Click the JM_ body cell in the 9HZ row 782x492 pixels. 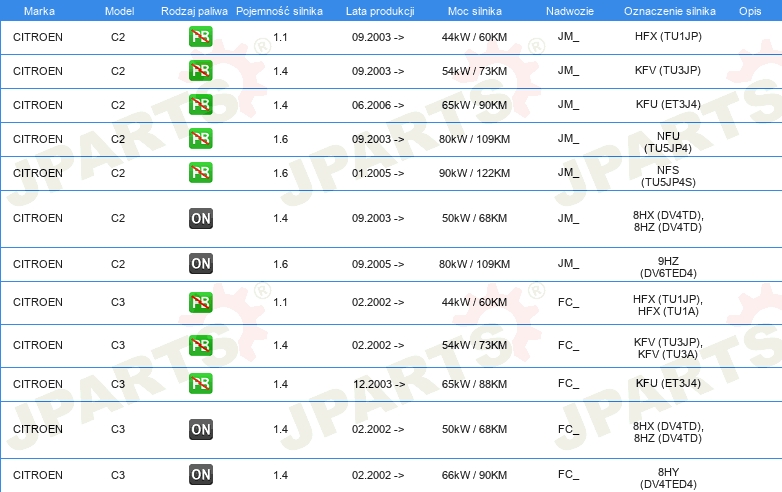pyautogui.click(x=569, y=263)
